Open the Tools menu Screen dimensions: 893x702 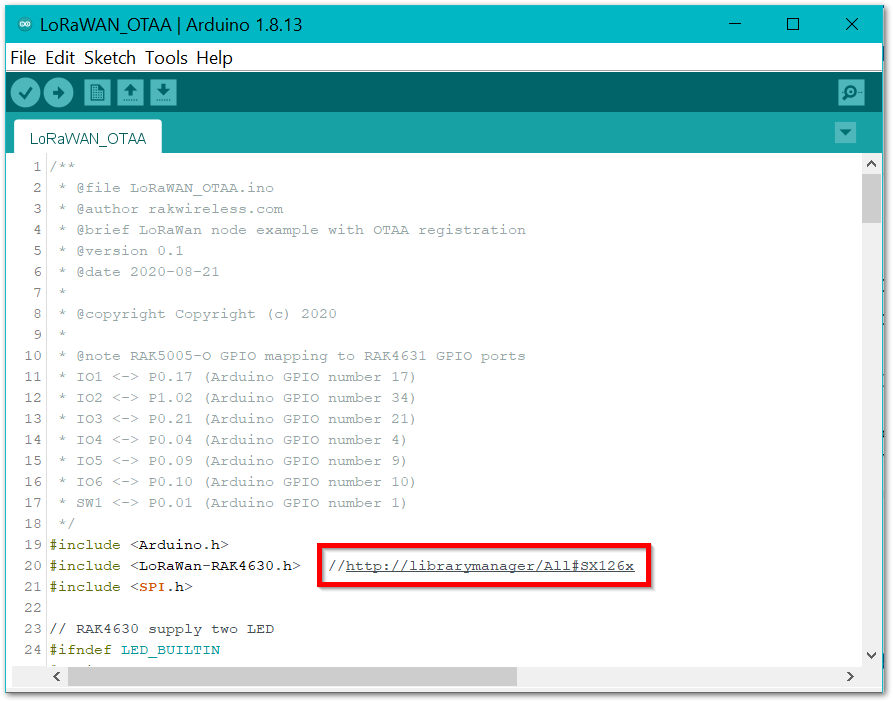click(166, 58)
